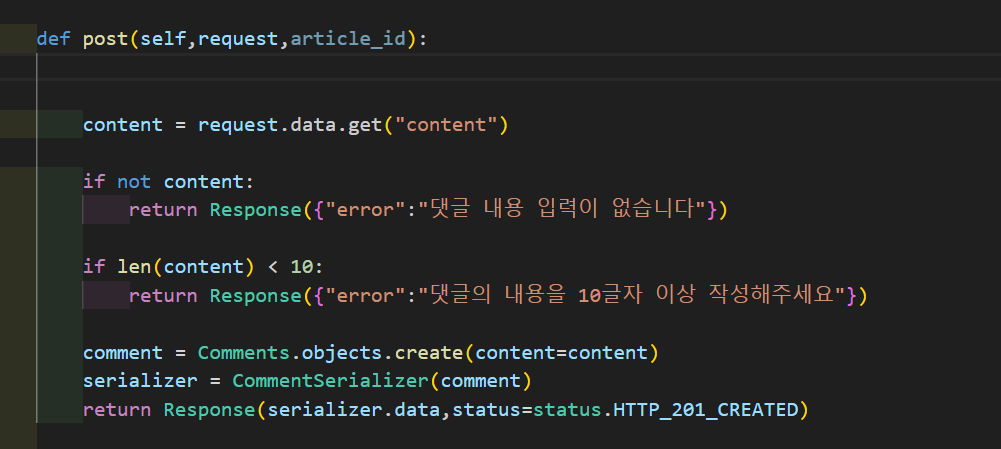Click the 'if not content:' line
1001x449 pixels.
[x=169, y=182]
